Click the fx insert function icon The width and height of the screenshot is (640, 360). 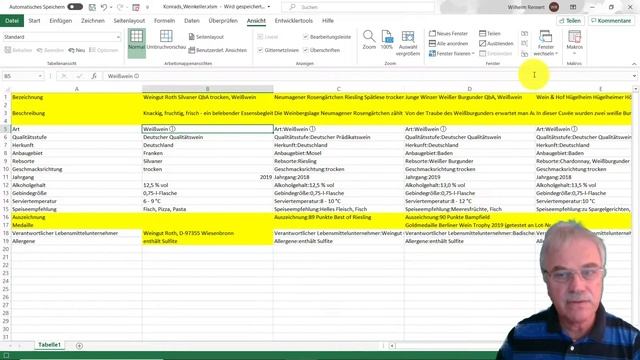click(94, 76)
